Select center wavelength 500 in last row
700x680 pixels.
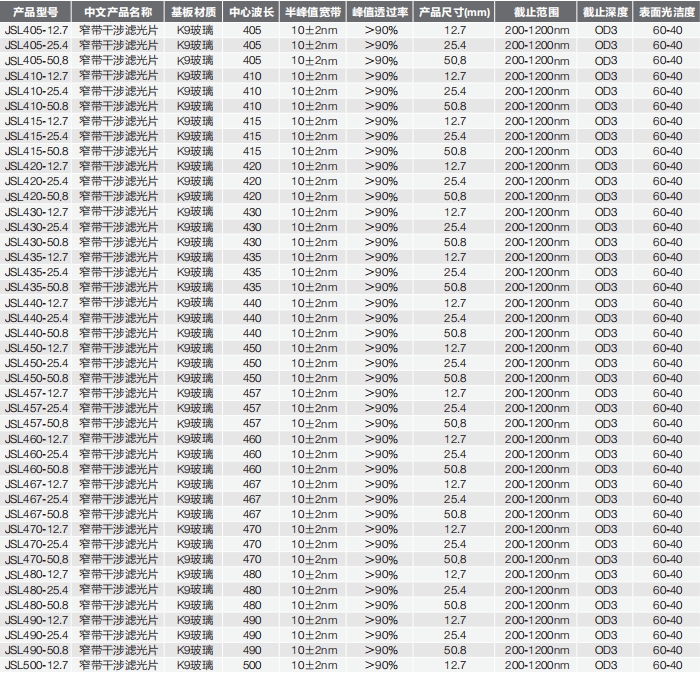(251, 665)
